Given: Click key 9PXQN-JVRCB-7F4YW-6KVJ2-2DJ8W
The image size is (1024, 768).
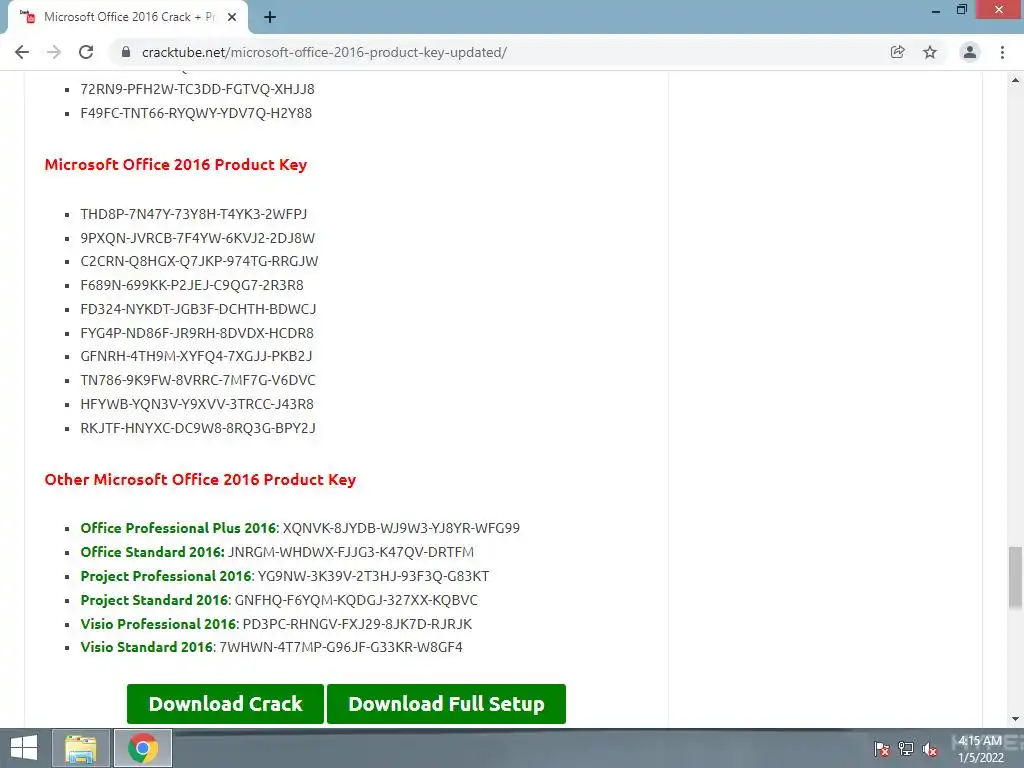Looking at the screenshot, I should pyautogui.click(x=197, y=238).
